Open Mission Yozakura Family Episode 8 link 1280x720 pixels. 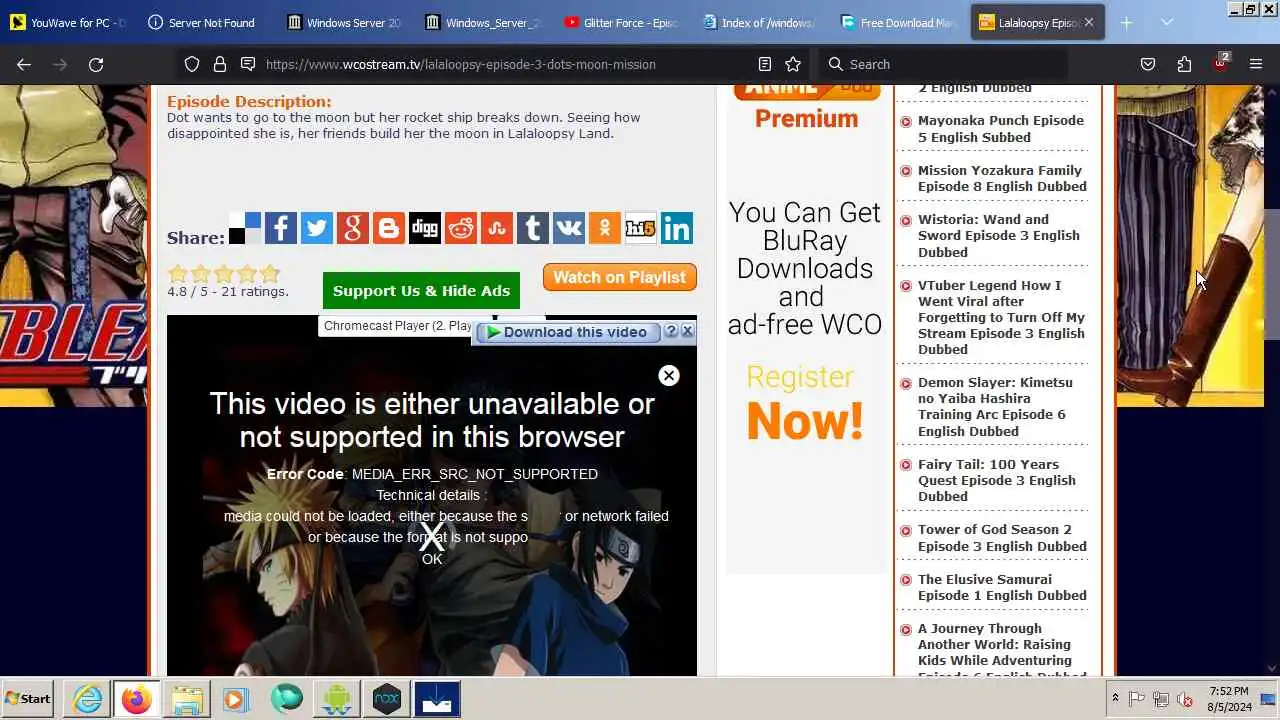tap(1002, 178)
